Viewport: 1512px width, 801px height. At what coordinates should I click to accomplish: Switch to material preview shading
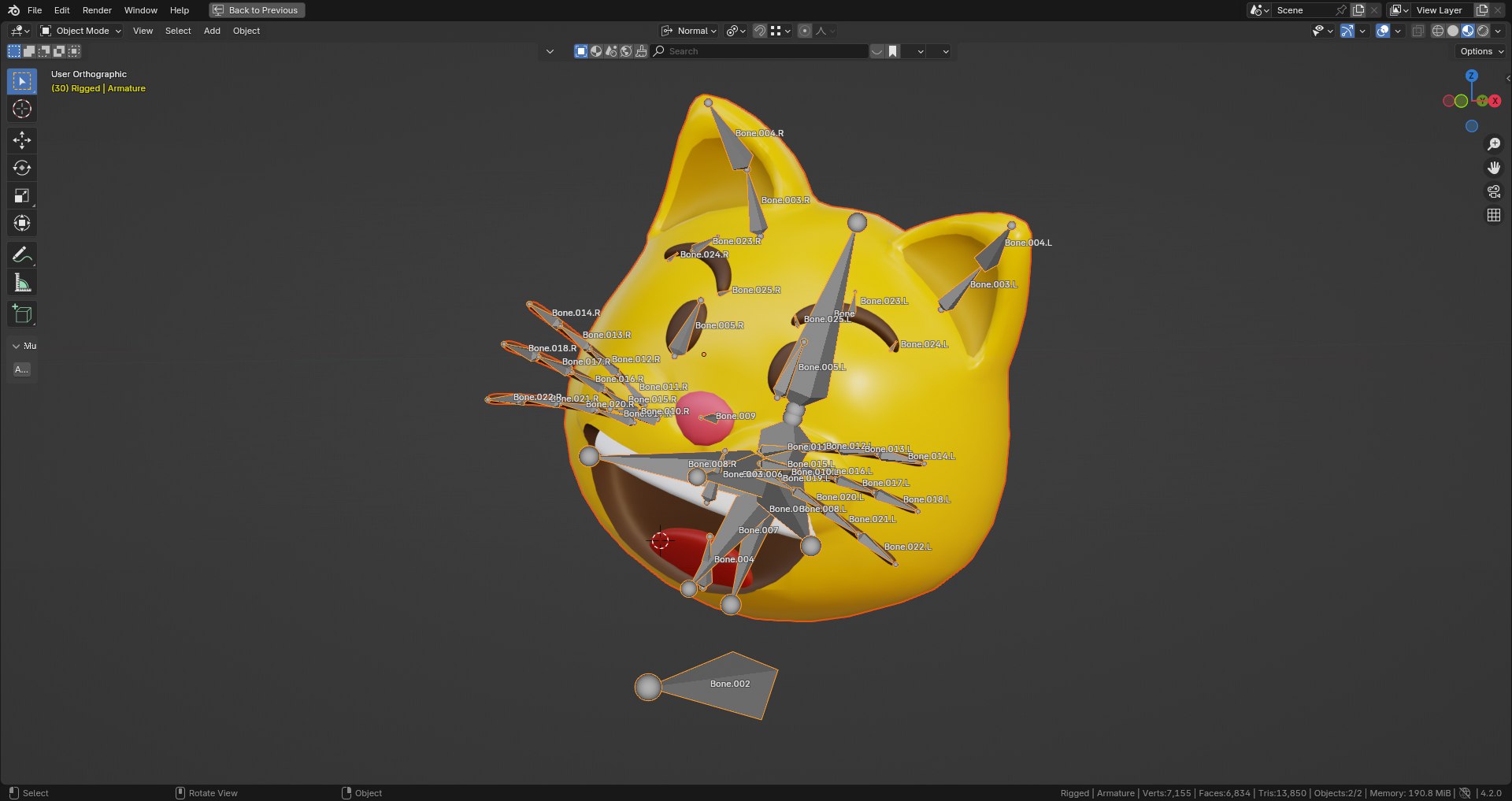pyautogui.click(x=1468, y=31)
